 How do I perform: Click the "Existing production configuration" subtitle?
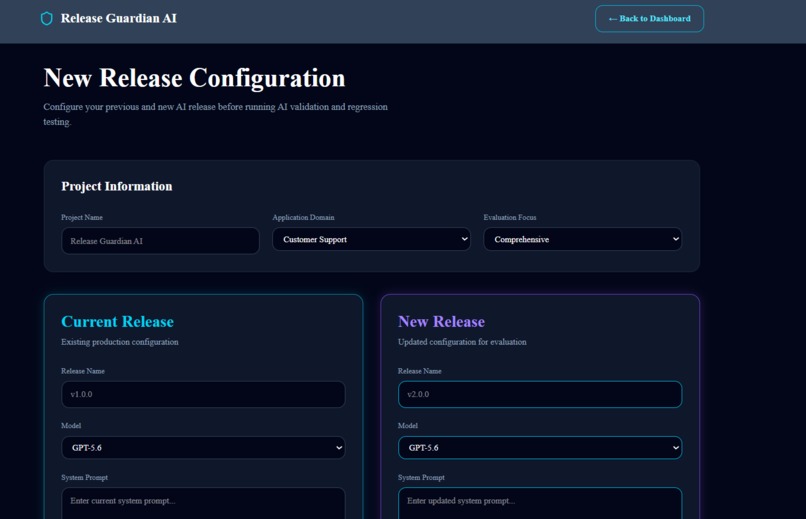(120, 342)
